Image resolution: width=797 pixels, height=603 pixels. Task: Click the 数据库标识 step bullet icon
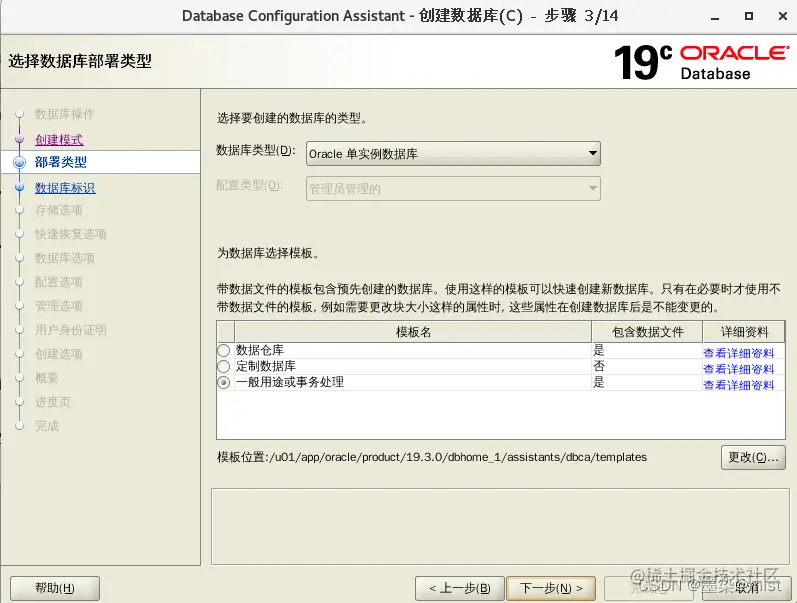pos(19,188)
